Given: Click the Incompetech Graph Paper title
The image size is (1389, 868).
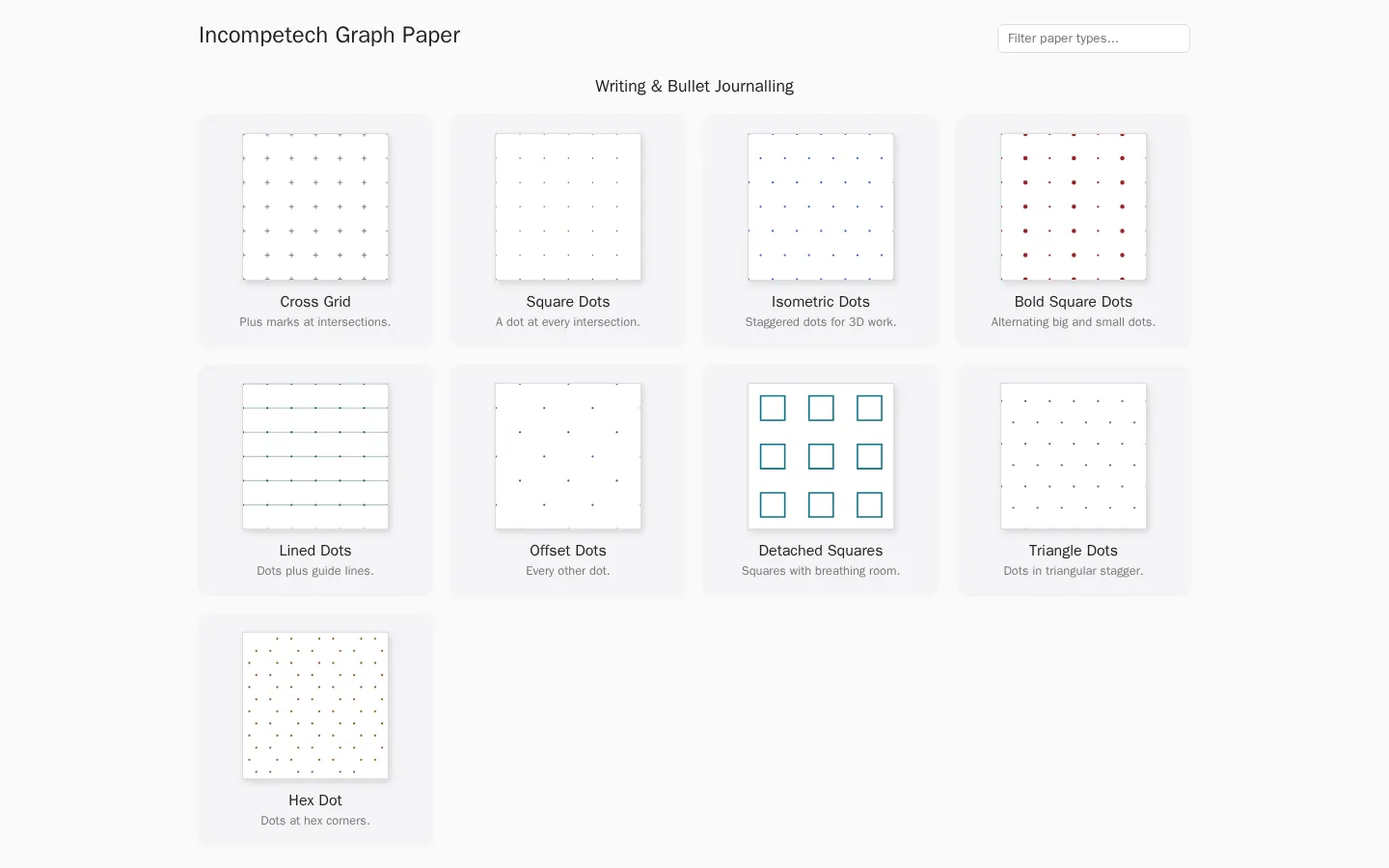Looking at the screenshot, I should (329, 36).
